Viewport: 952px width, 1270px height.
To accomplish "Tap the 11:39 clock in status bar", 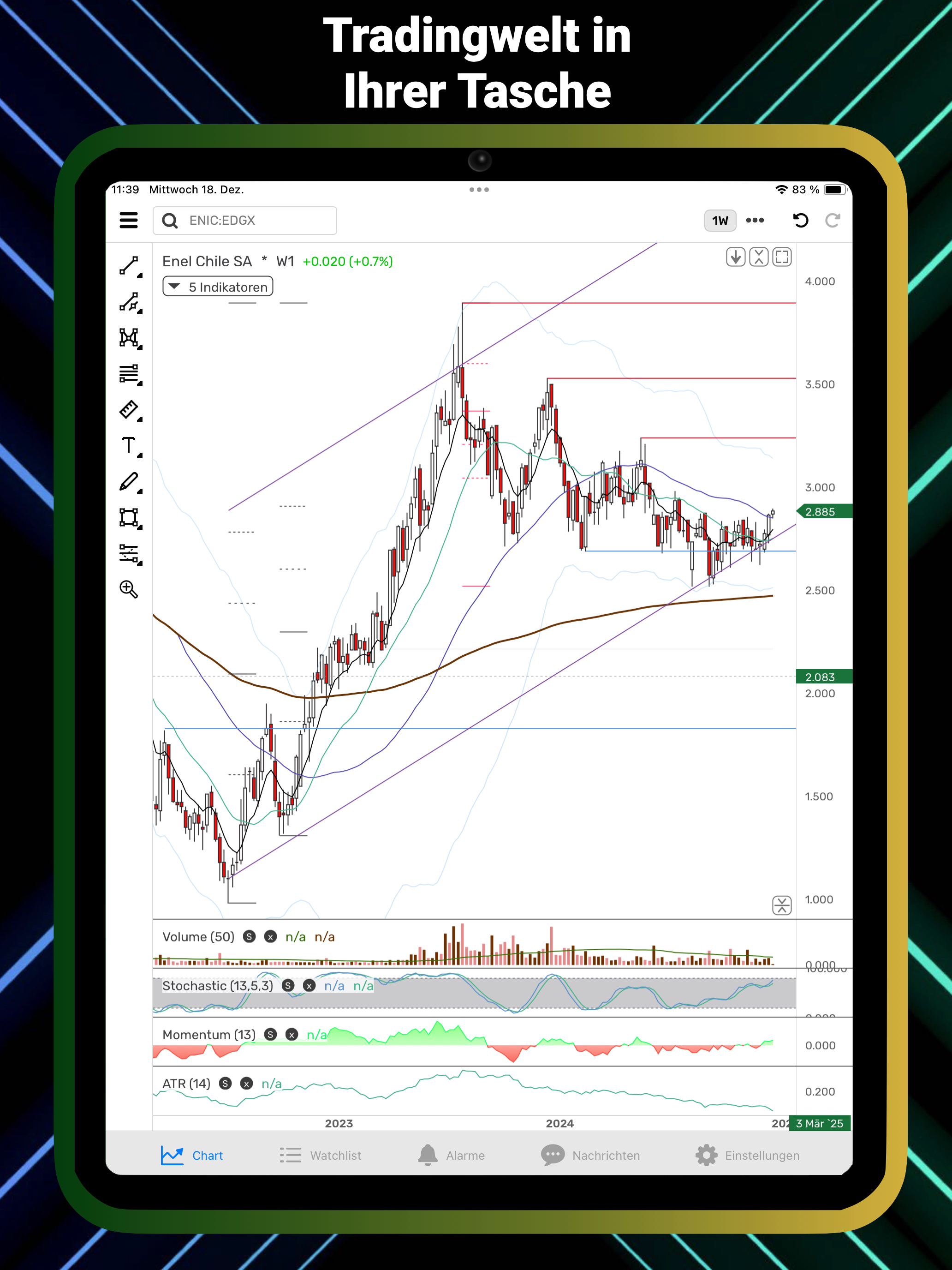I will coord(125,190).
